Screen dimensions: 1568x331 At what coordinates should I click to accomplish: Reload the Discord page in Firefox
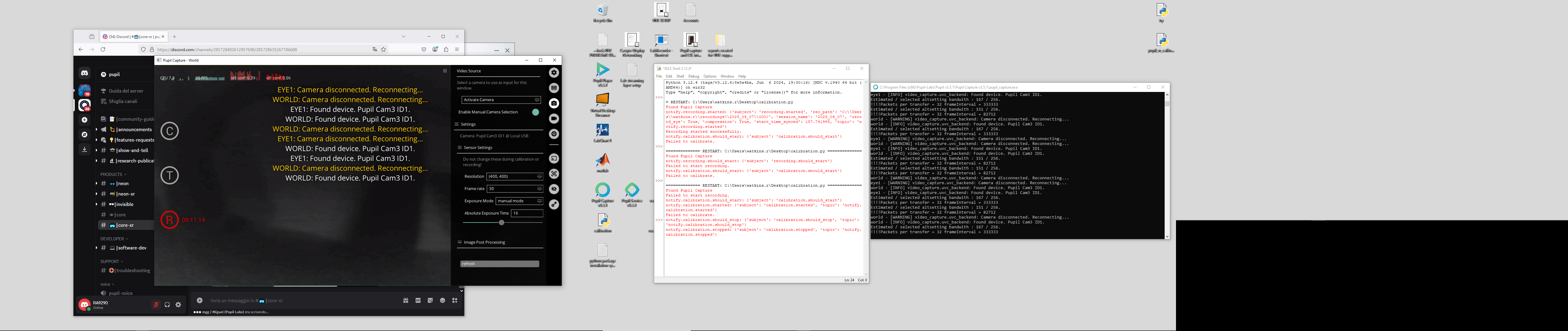tap(103, 49)
